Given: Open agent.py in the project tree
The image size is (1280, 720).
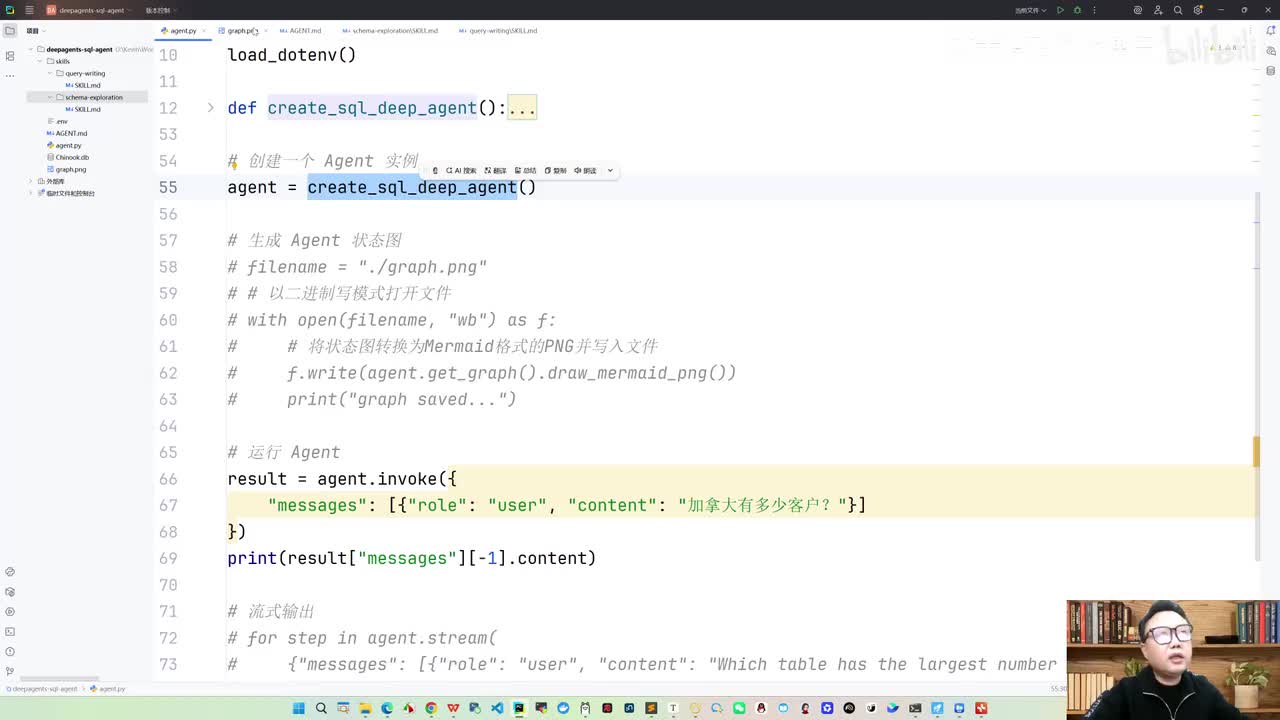Looking at the screenshot, I should coord(64,145).
